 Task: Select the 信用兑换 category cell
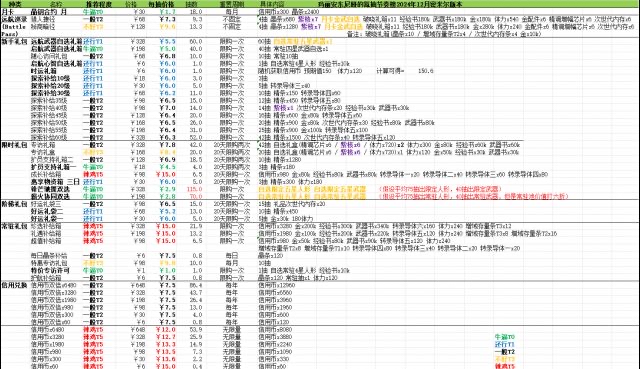tap(14, 285)
